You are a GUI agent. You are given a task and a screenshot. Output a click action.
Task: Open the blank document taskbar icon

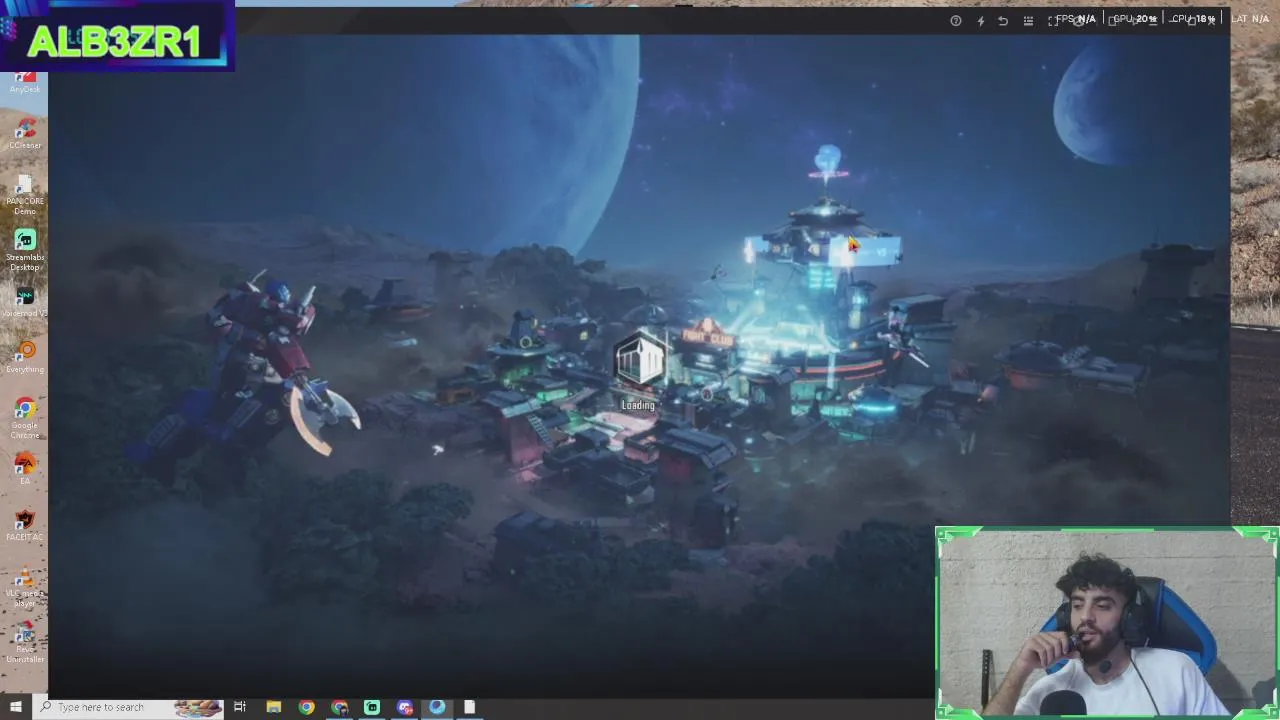tap(469, 707)
